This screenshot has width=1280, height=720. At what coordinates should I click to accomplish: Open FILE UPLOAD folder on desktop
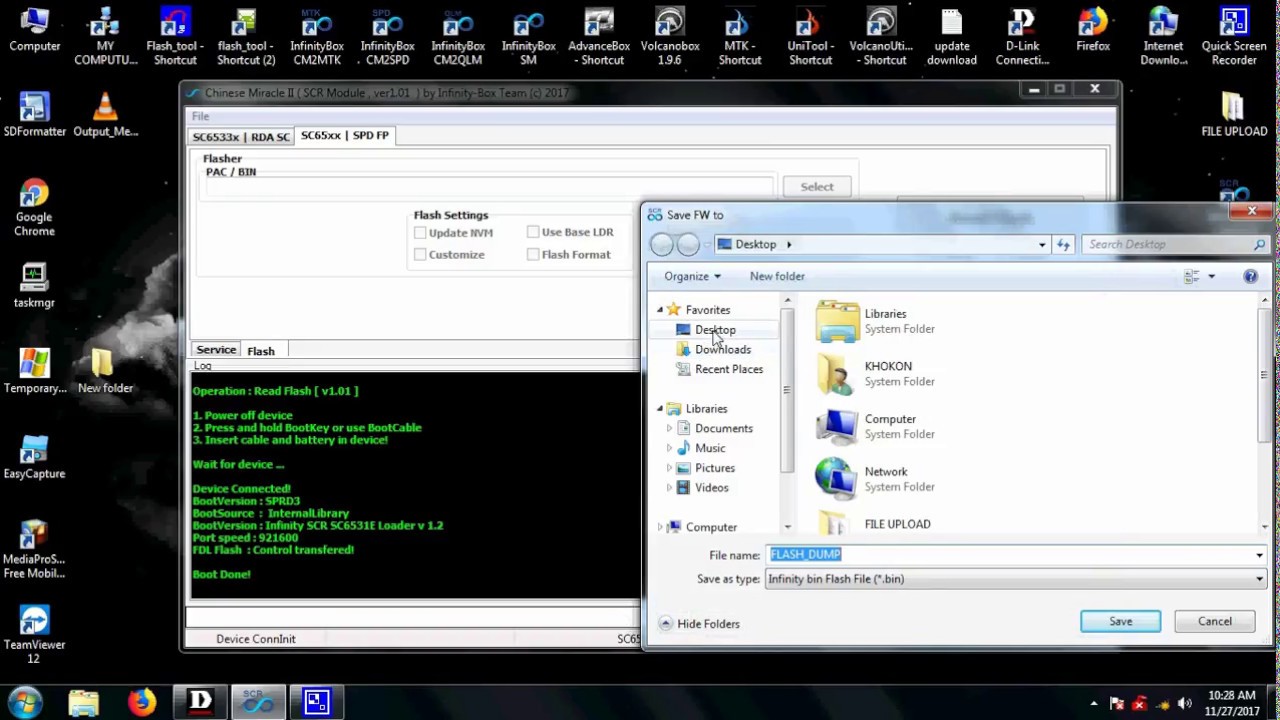[x=1234, y=116]
